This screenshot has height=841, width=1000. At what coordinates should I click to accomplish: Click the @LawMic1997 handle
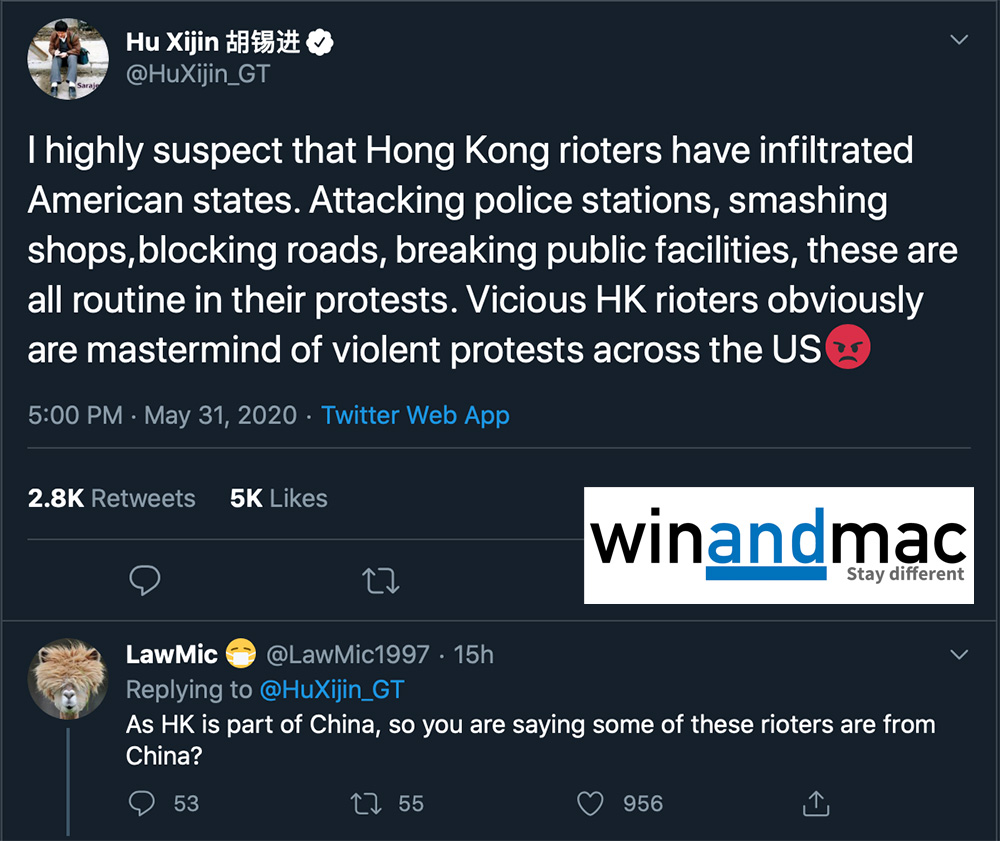pos(346,655)
